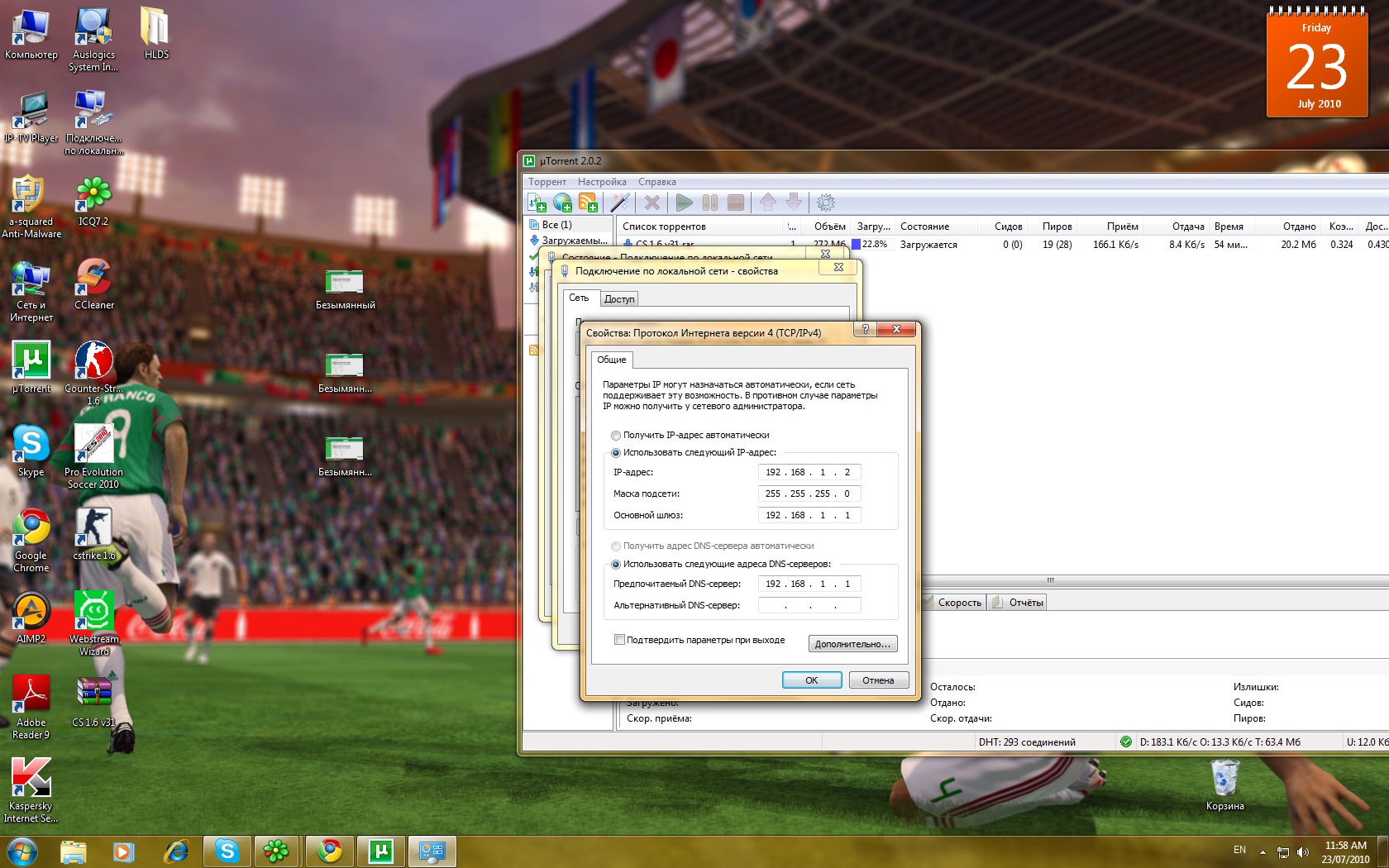Click Отмена button in TCP/IPv4 dialog

(x=879, y=680)
